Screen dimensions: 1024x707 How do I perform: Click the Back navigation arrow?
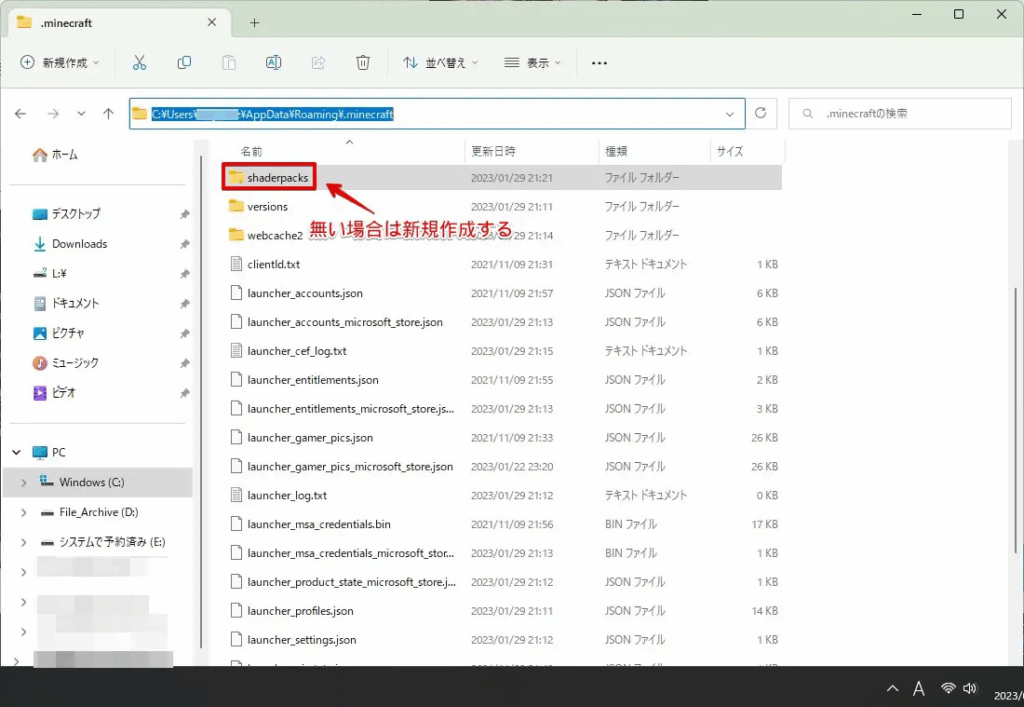(21, 114)
